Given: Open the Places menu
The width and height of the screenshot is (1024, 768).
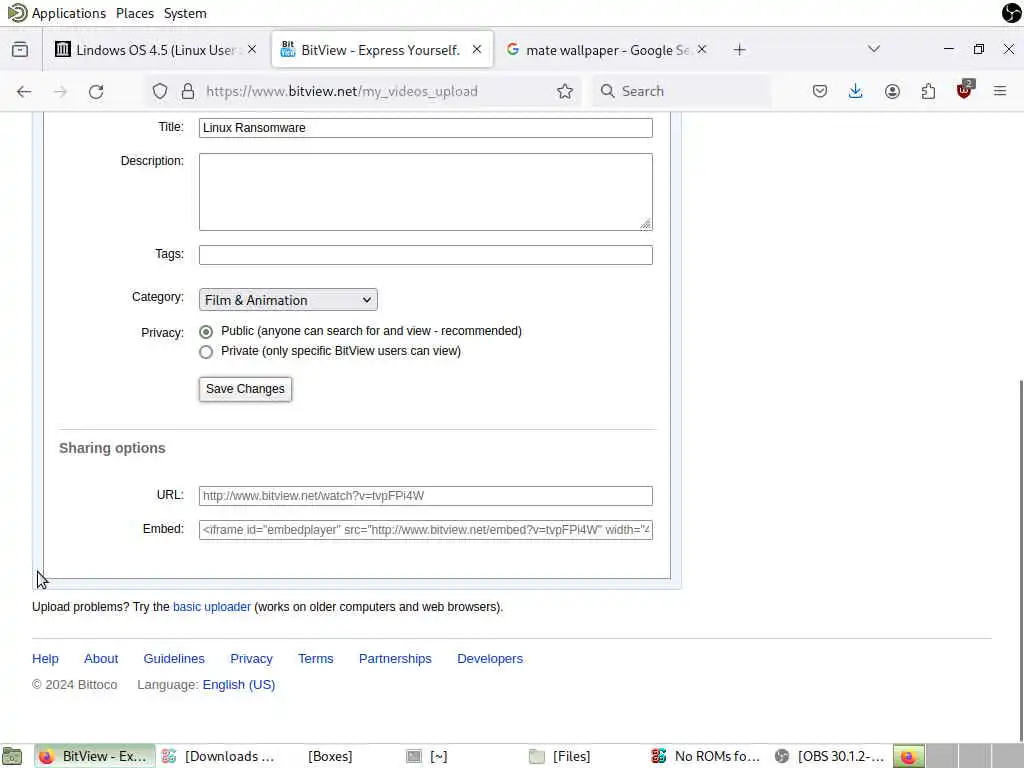Looking at the screenshot, I should point(135,13).
